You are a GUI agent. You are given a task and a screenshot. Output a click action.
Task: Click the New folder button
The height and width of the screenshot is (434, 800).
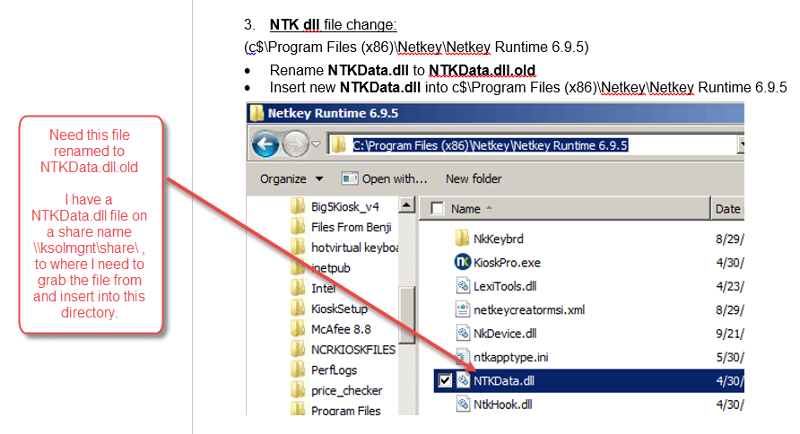coord(473,179)
